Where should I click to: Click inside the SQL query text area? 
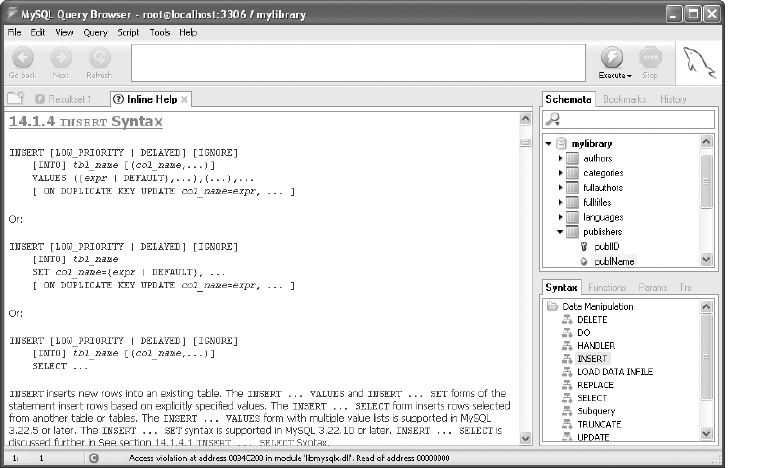pos(358,63)
